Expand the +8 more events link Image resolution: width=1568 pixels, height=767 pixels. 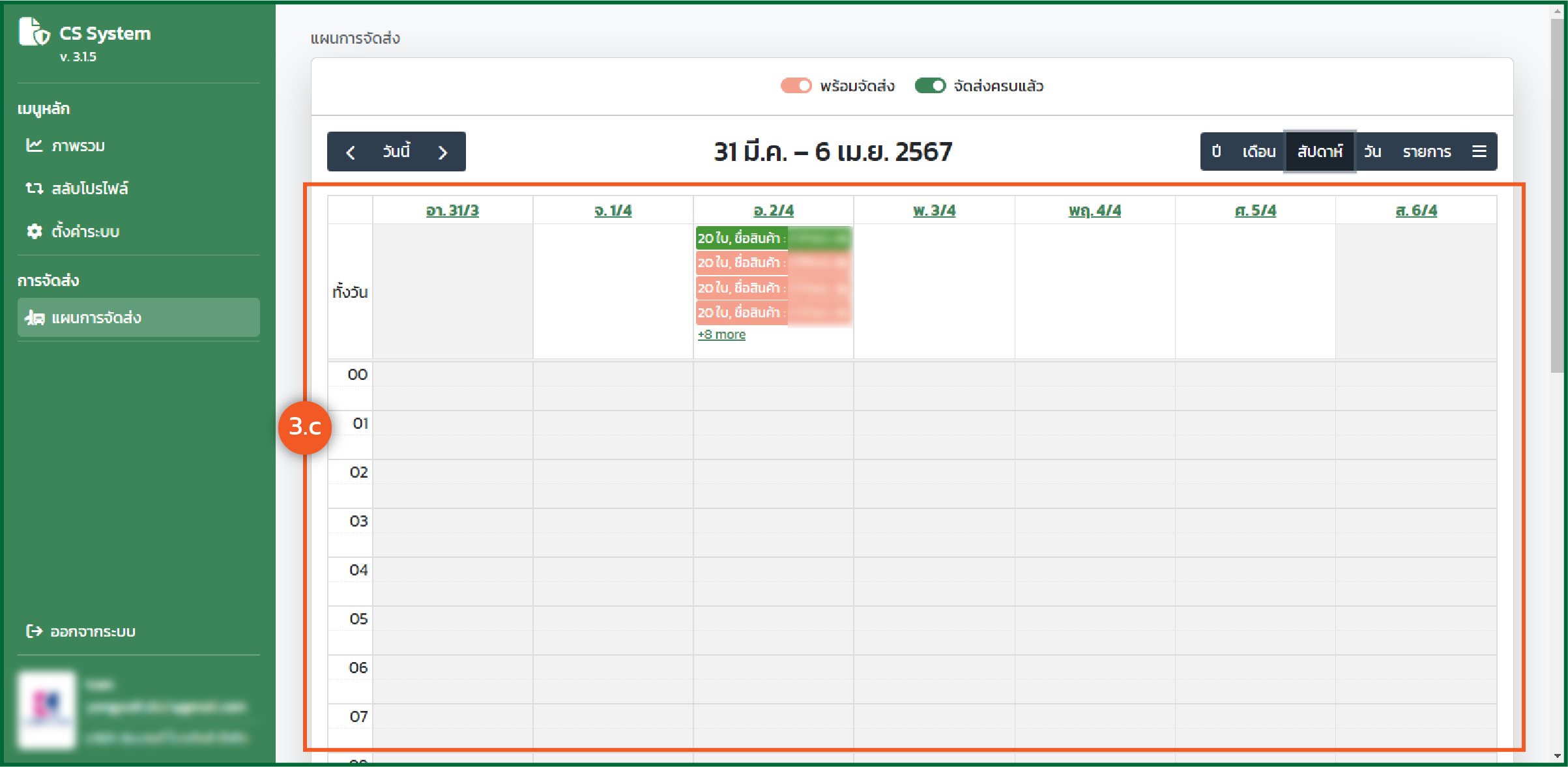[x=721, y=334]
